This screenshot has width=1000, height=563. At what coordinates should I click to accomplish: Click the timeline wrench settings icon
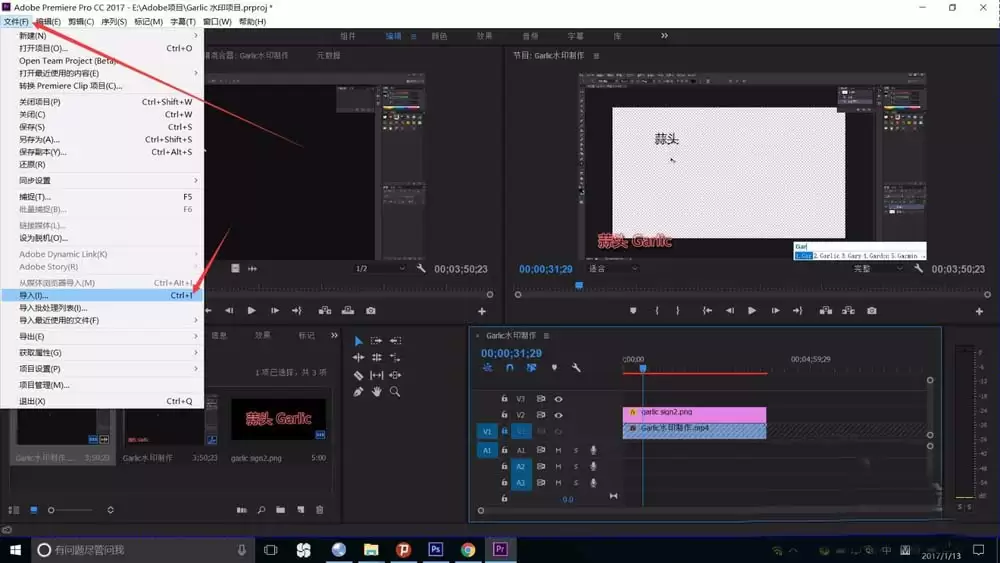[x=576, y=368]
